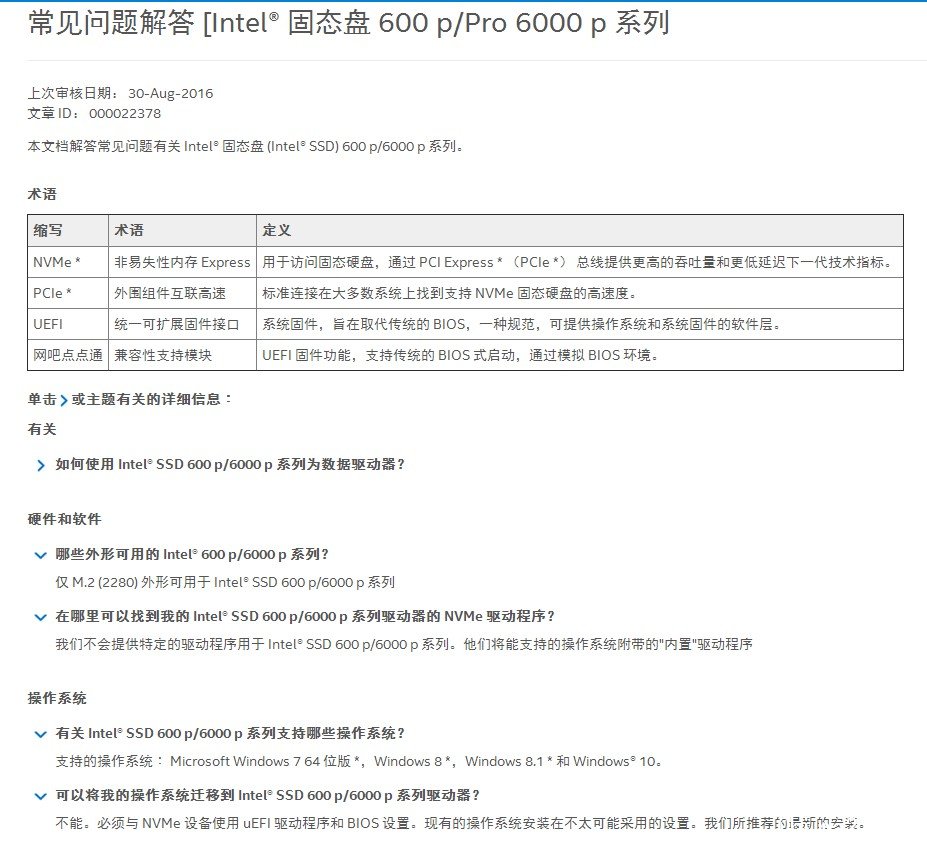The width and height of the screenshot is (927, 843).
Task: Click the 缩写 table column header
Action: [x=68, y=231]
